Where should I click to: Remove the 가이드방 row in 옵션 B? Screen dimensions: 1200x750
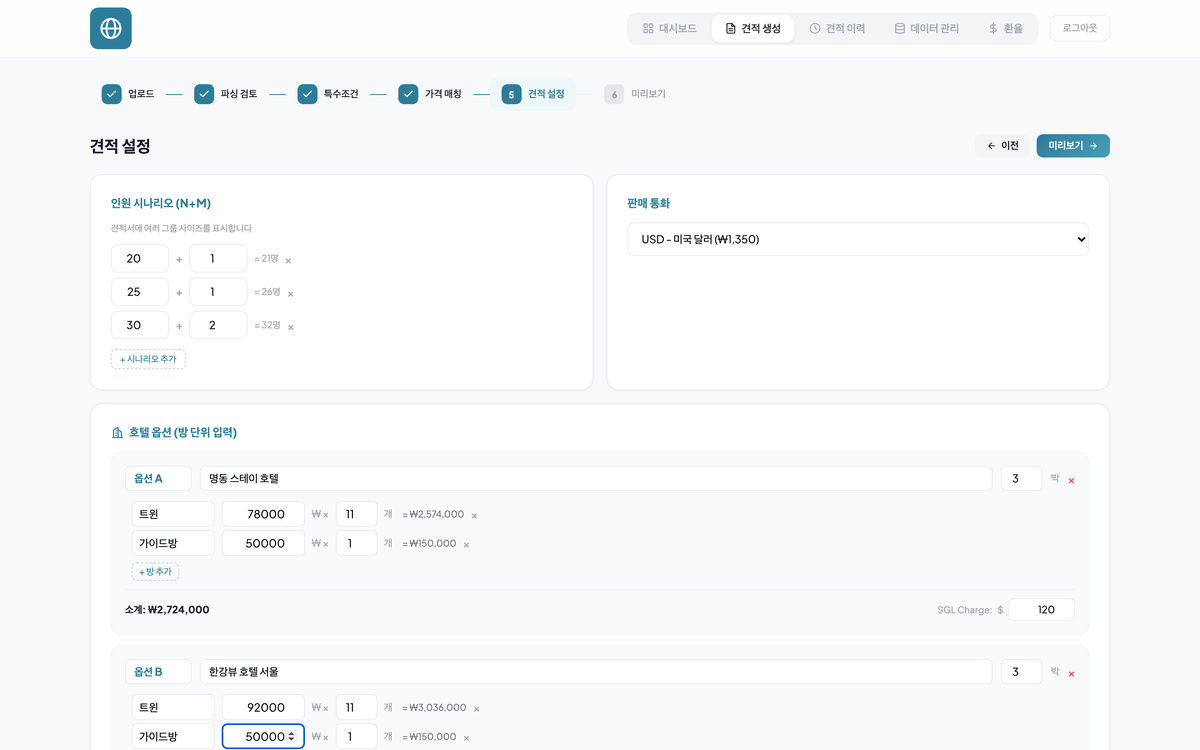click(x=466, y=738)
